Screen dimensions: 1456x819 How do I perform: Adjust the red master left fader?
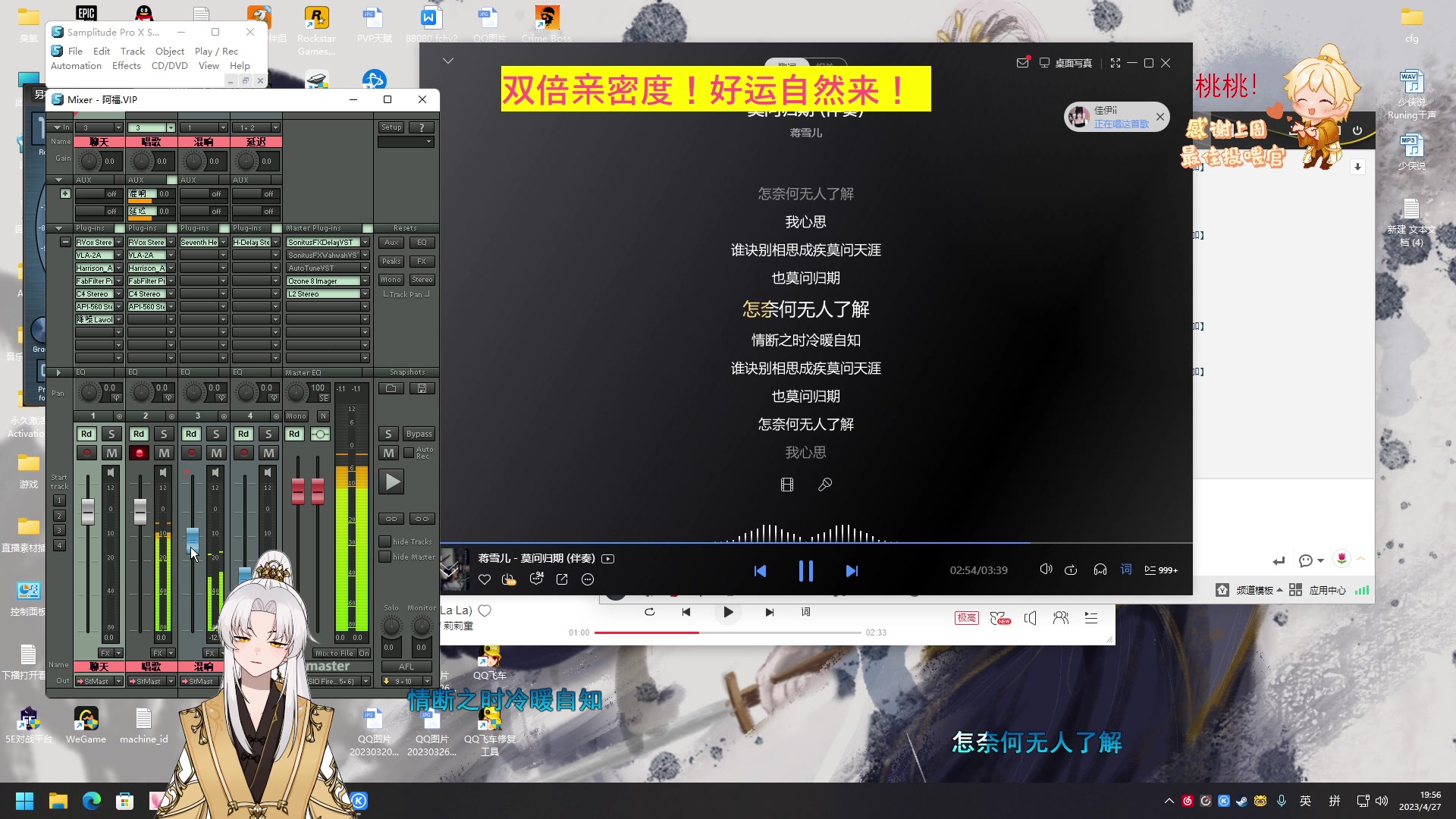(298, 491)
